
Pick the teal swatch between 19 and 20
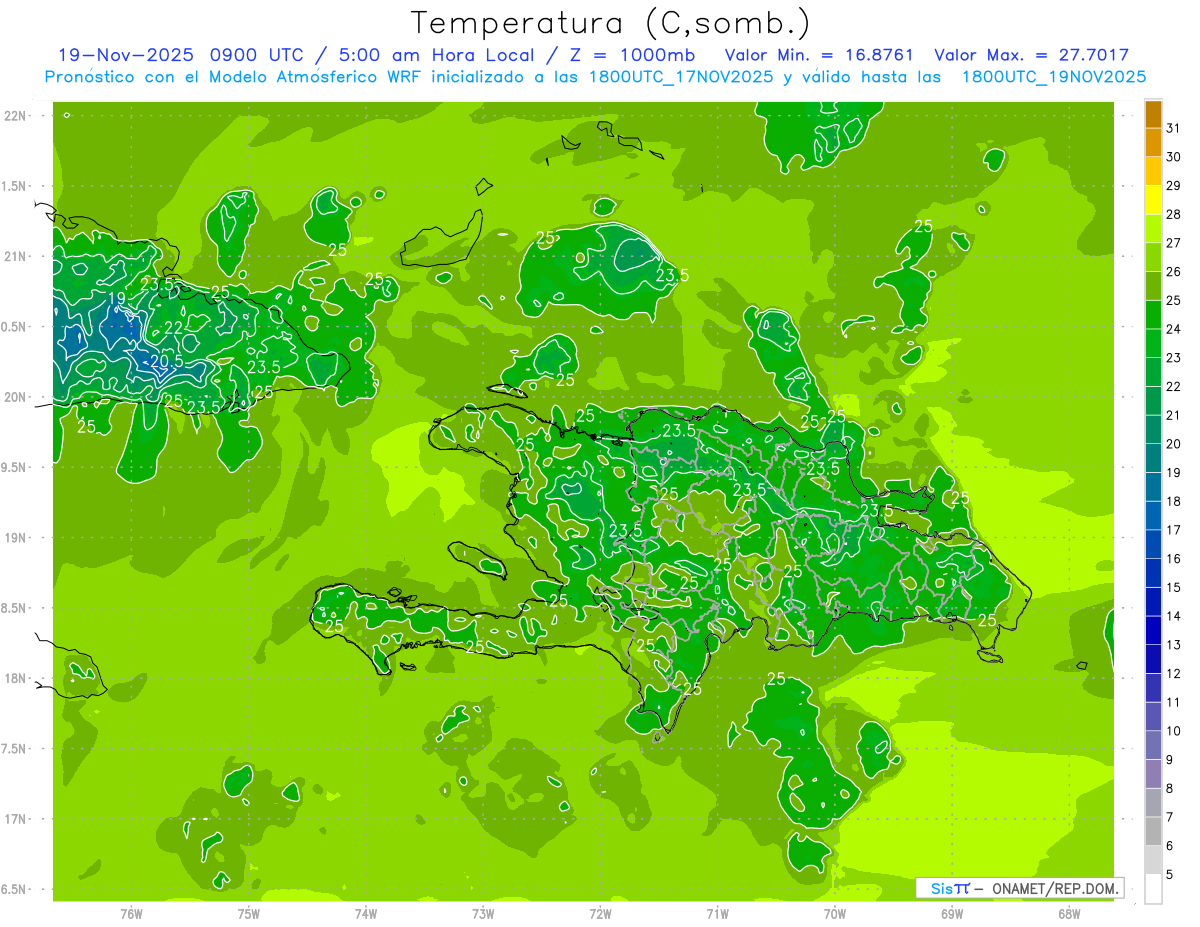click(1153, 458)
